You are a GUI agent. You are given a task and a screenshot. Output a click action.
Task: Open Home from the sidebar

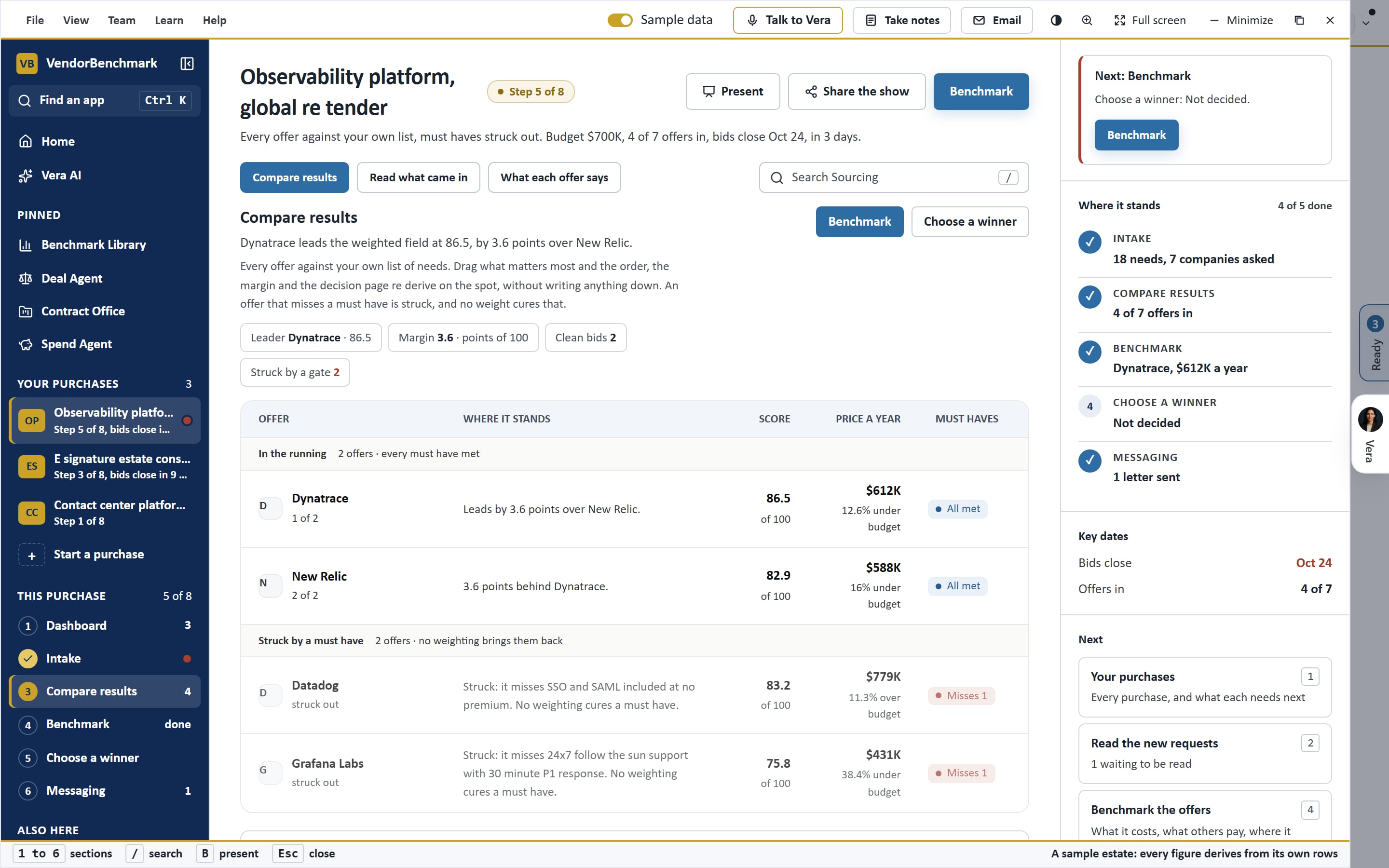[x=105, y=141]
